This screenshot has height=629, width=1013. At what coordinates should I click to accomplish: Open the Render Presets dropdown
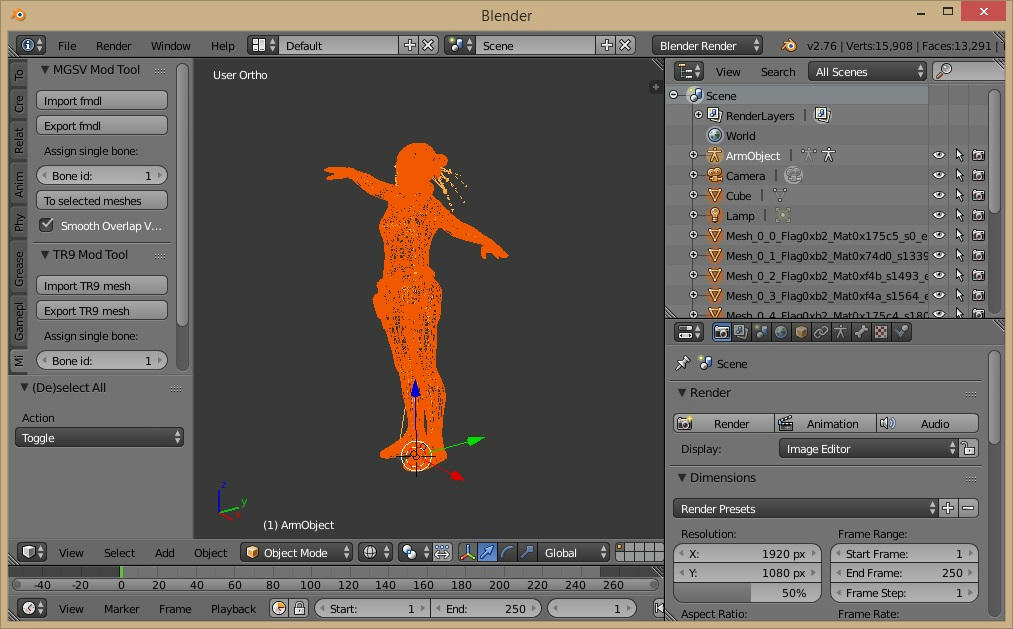coord(806,508)
